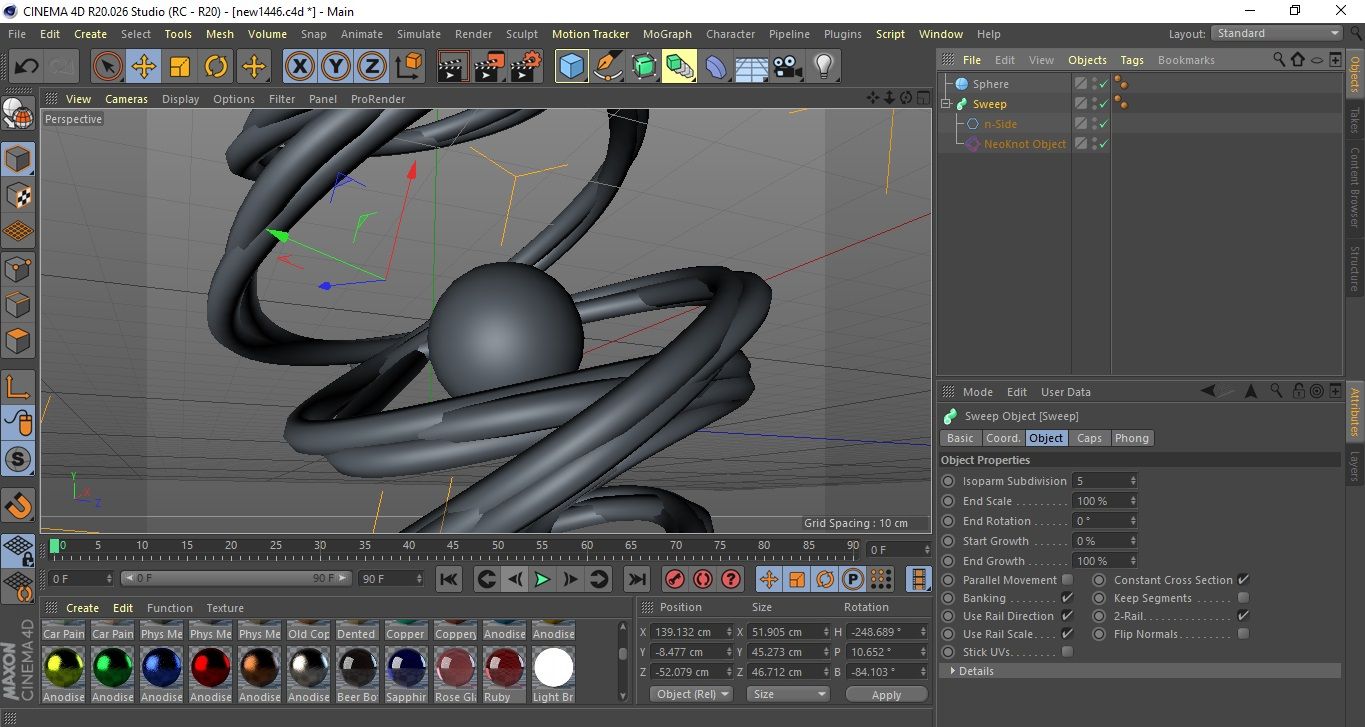Click Go to End of animation
The width and height of the screenshot is (1365, 727).
[636, 579]
